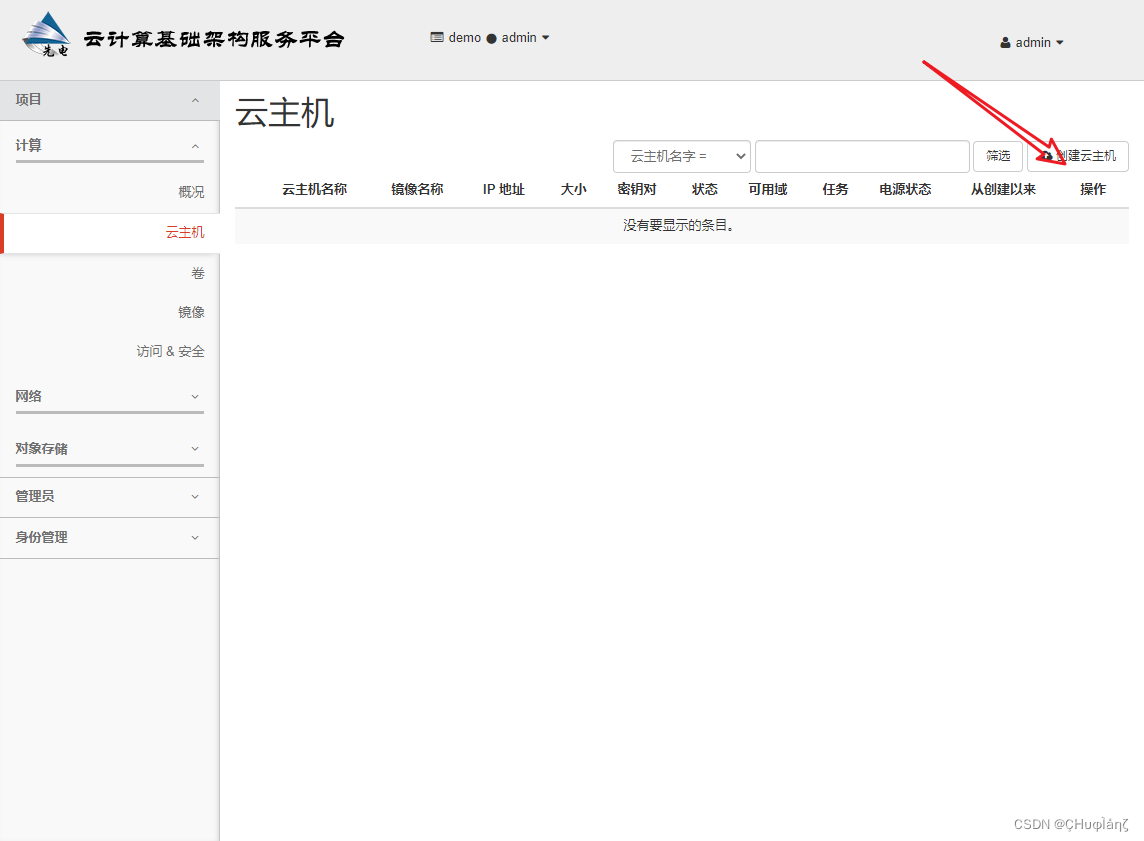Expand the 对象存储 section
The image size is (1144, 841).
pyautogui.click(x=109, y=449)
